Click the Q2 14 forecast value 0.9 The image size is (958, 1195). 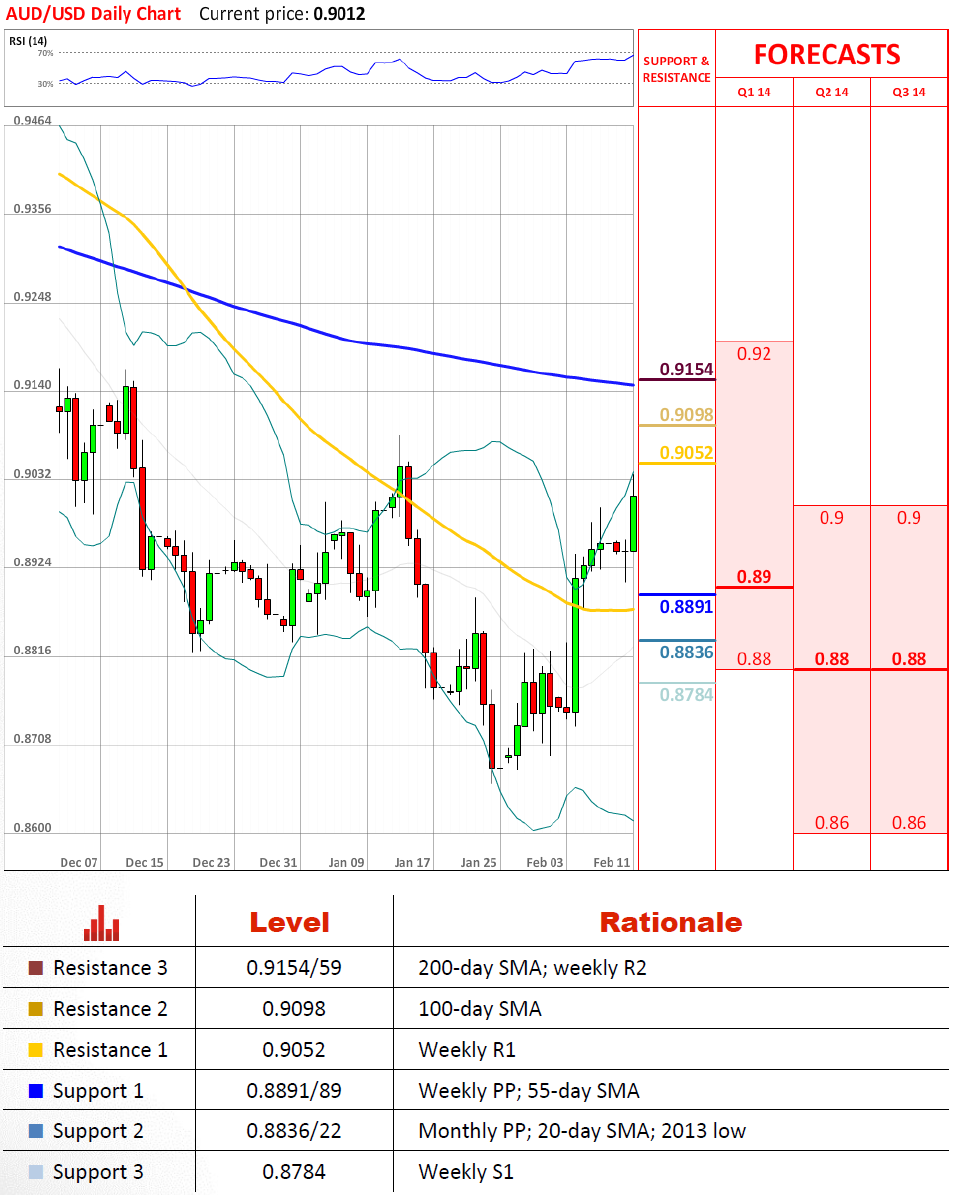831,518
